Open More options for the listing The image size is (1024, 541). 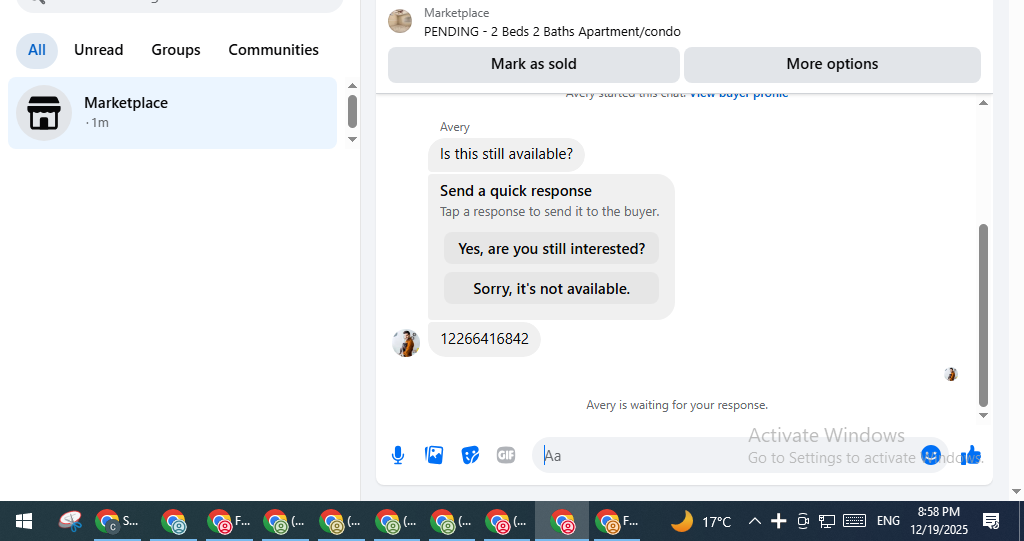pyautogui.click(x=832, y=65)
